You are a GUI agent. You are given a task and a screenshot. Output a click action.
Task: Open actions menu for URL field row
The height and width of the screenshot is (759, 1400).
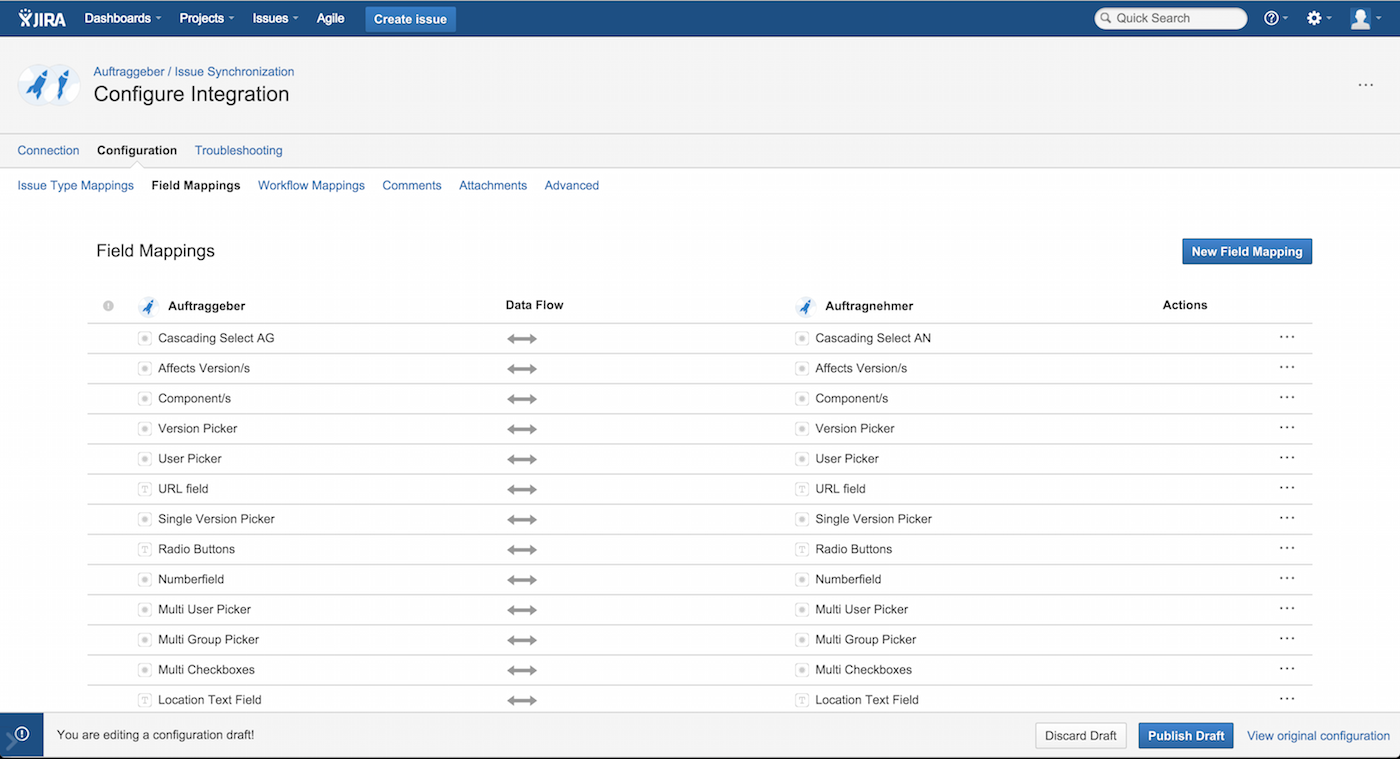point(1287,488)
